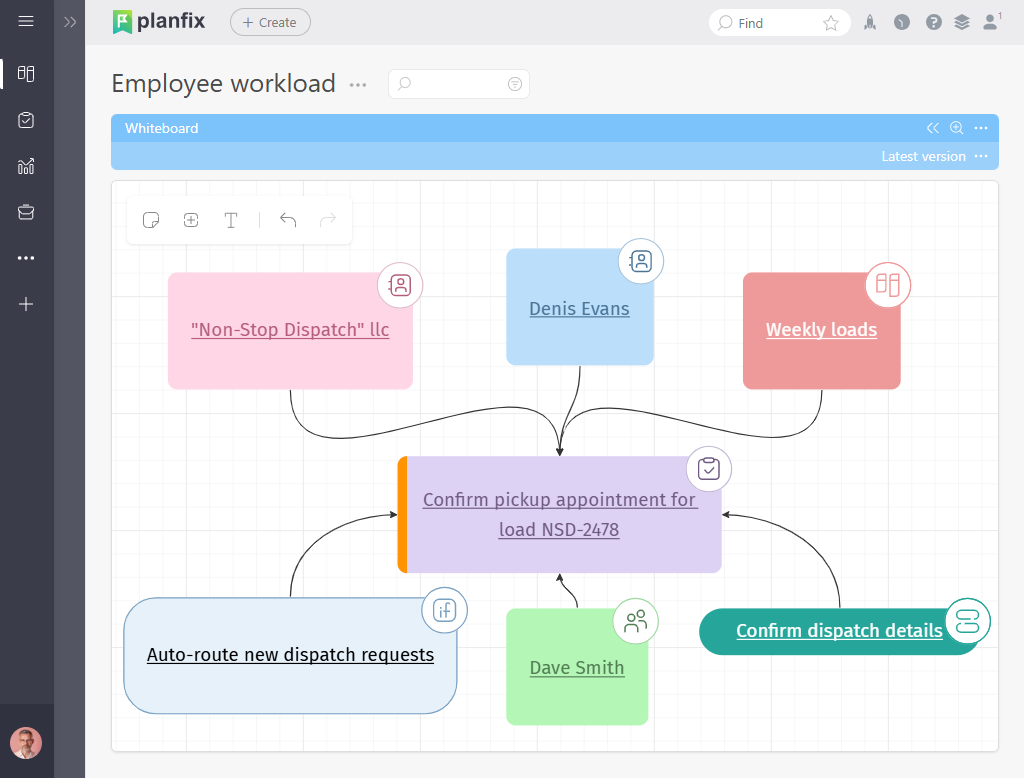Focus the Find search field
Viewport: 1024px width, 778px height.
pyautogui.click(x=769, y=23)
